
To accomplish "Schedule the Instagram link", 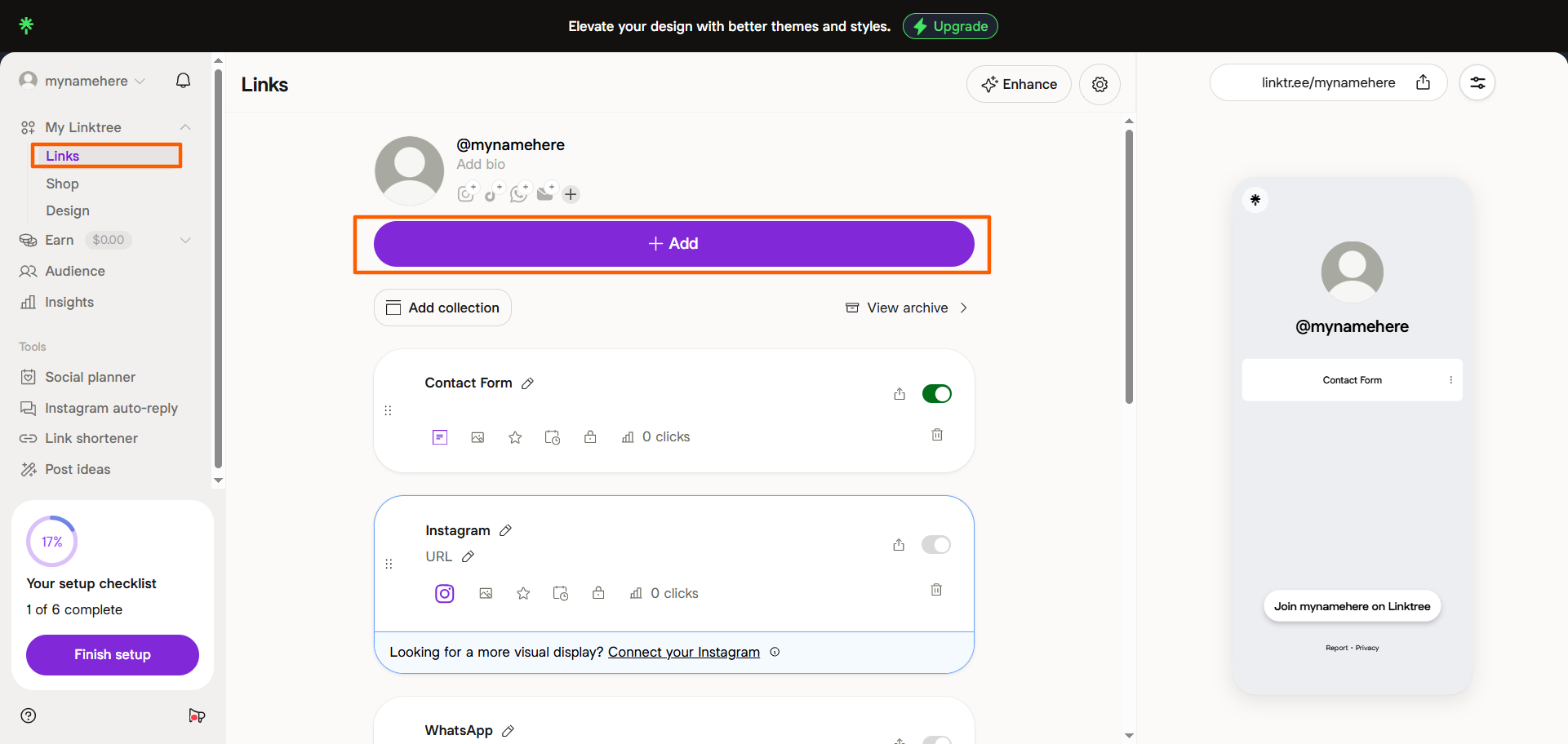I will [x=561, y=593].
